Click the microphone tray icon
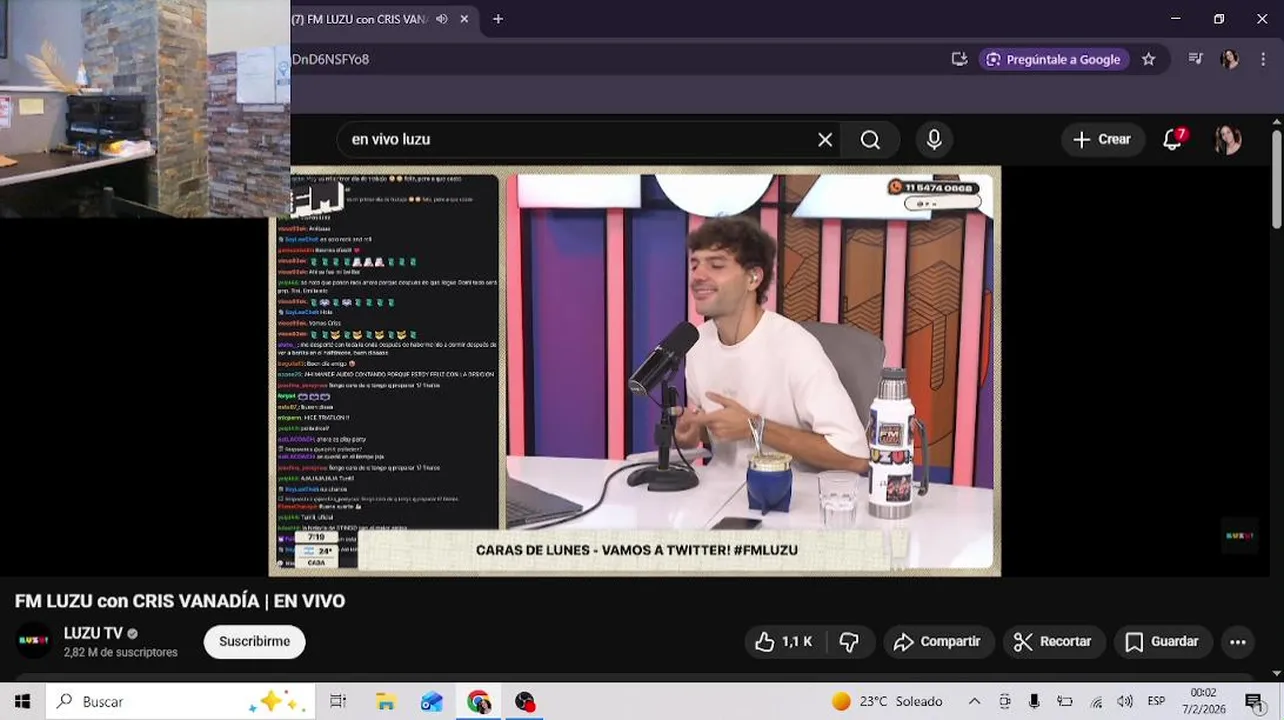Viewport: 1284px width, 720px height. click(1034, 701)
